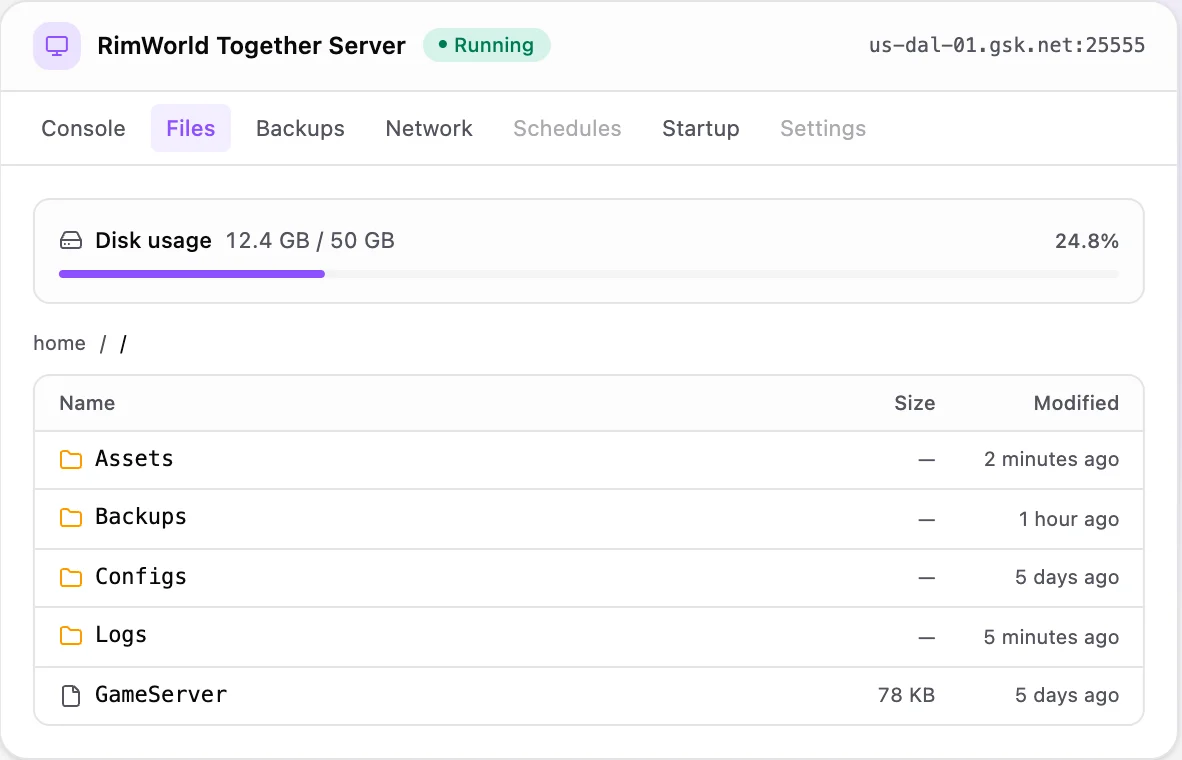Click the 5 minutes ago modified cell
Screen dimensions: 1182x760
click(1051, 637)
